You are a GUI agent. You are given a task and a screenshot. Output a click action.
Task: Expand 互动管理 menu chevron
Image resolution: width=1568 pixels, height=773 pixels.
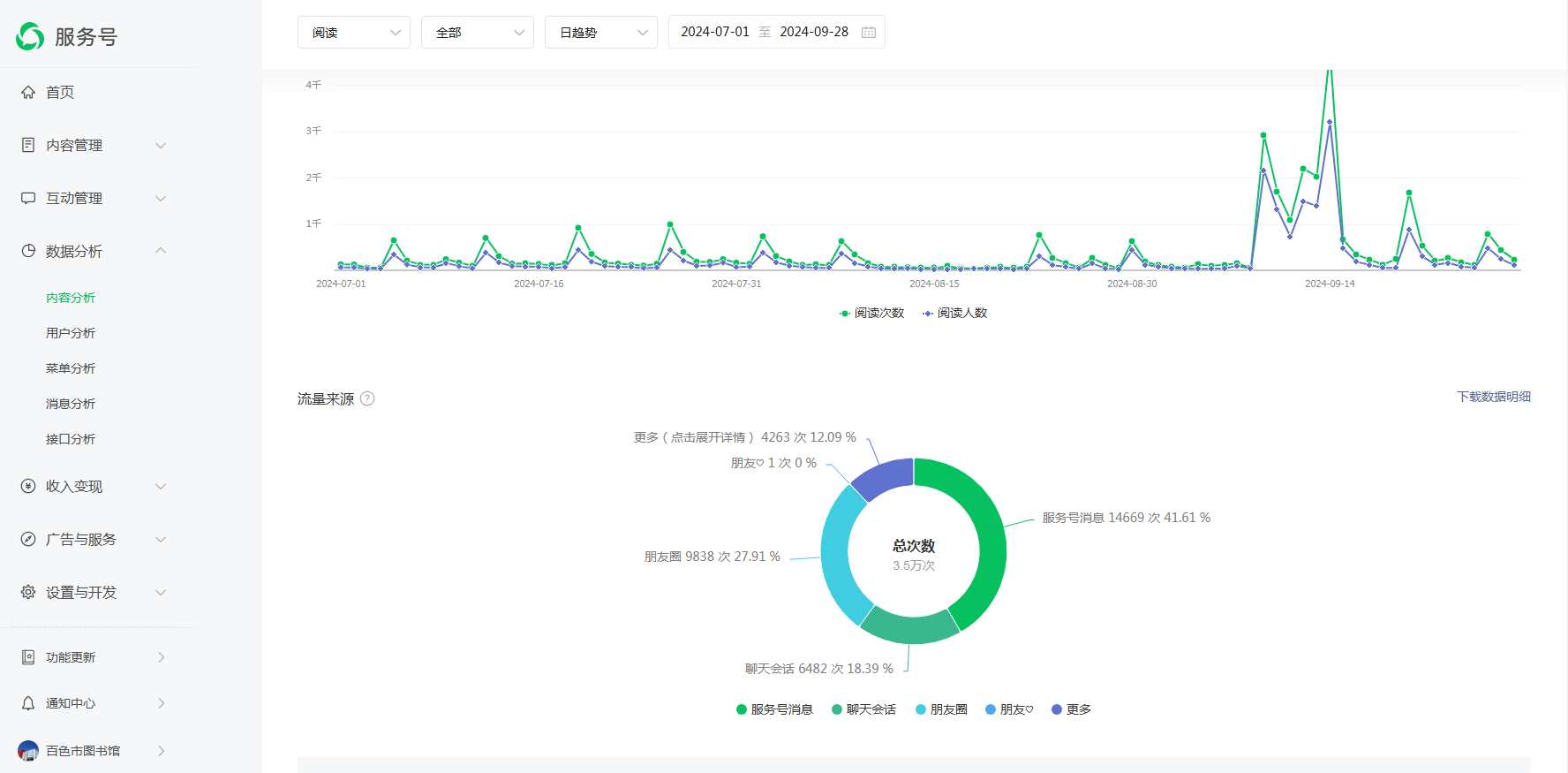pyautogui.click(x=161, y=198)
